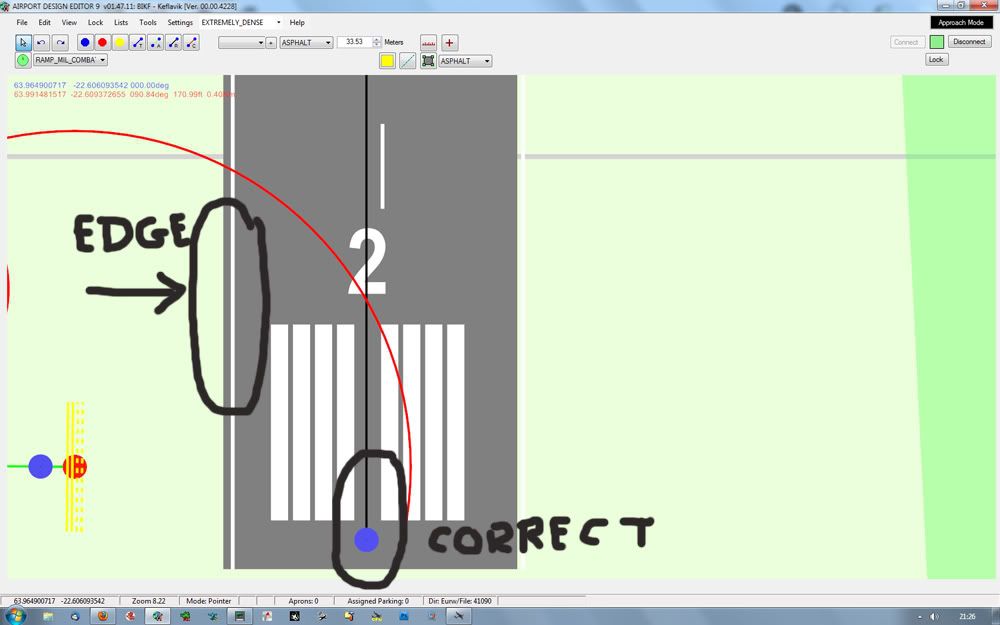Click the yellow color swatch
Viewport: 1000px width, 625px height.
pyautogui.click(x=387, y=61)
